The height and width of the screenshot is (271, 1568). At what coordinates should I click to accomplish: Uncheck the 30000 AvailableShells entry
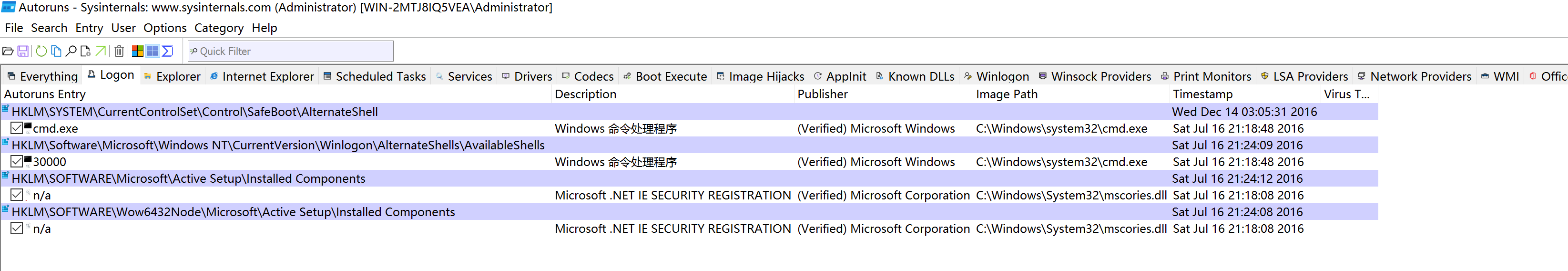click(x=17, y=162)
